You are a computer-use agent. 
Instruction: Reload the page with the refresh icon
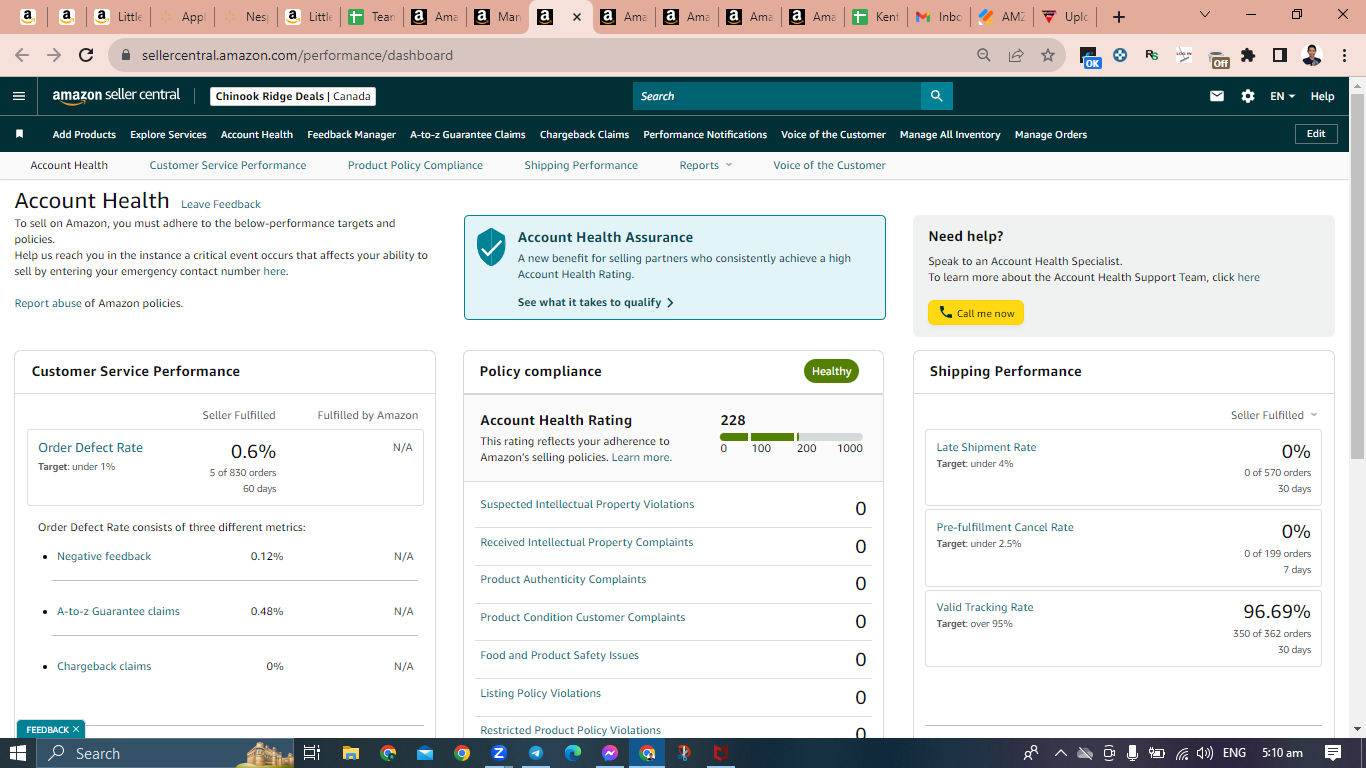pyautogui.click(x=86, y=55)
